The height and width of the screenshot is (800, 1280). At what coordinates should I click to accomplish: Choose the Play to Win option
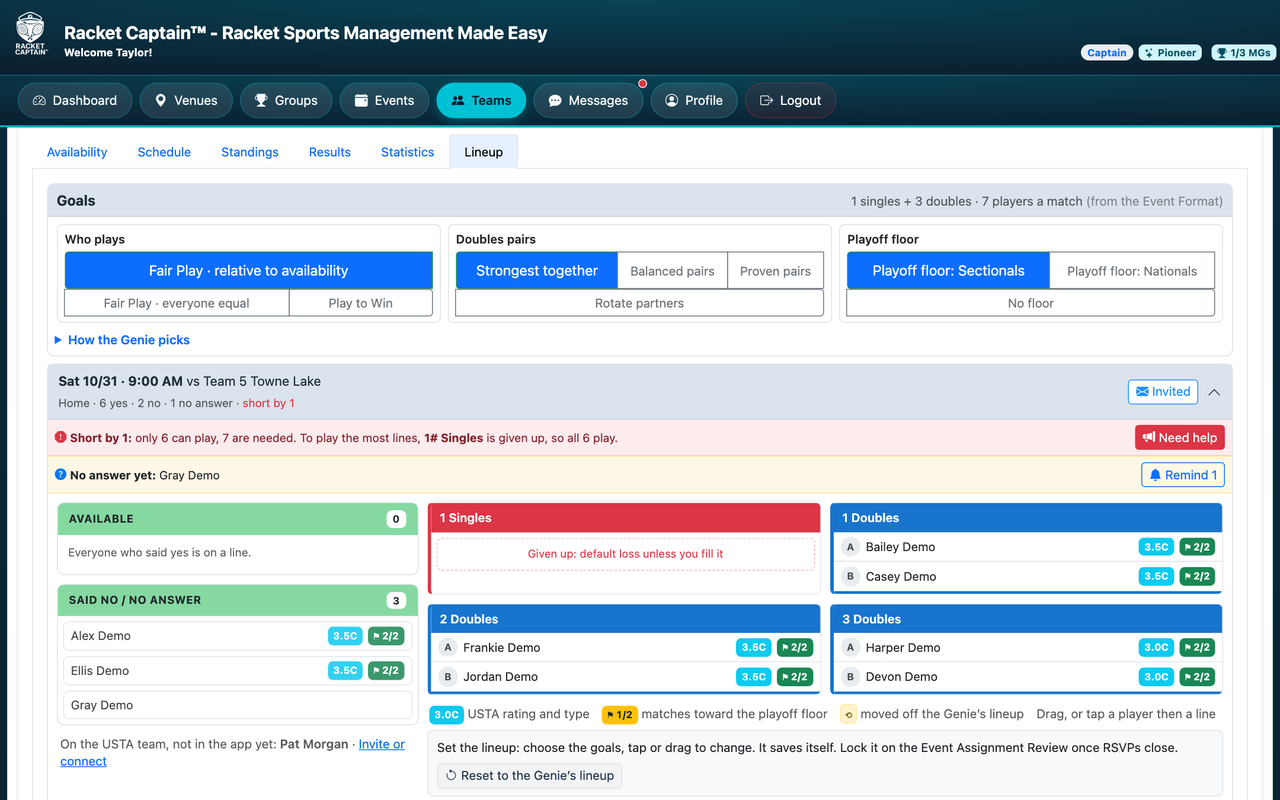(x=361, y=303)
